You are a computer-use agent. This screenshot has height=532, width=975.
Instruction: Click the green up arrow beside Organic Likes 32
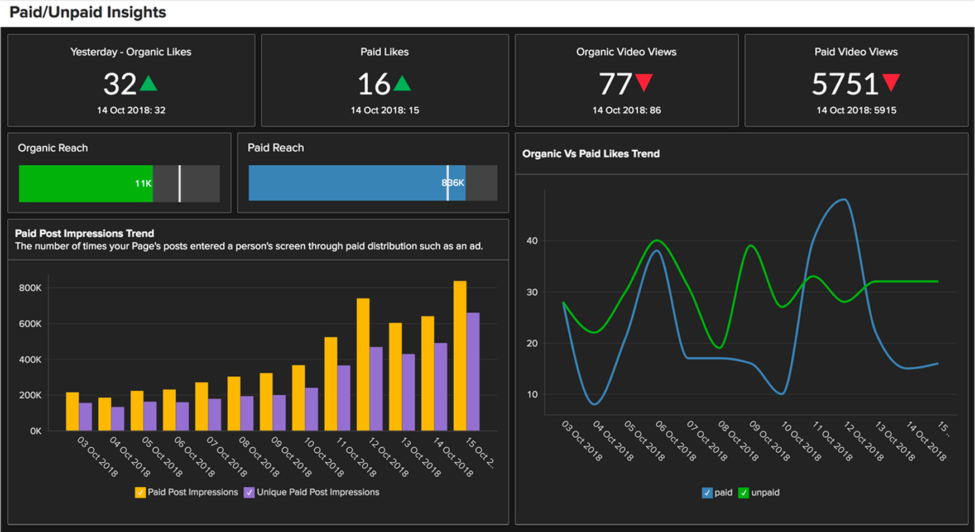coord(148,83)
